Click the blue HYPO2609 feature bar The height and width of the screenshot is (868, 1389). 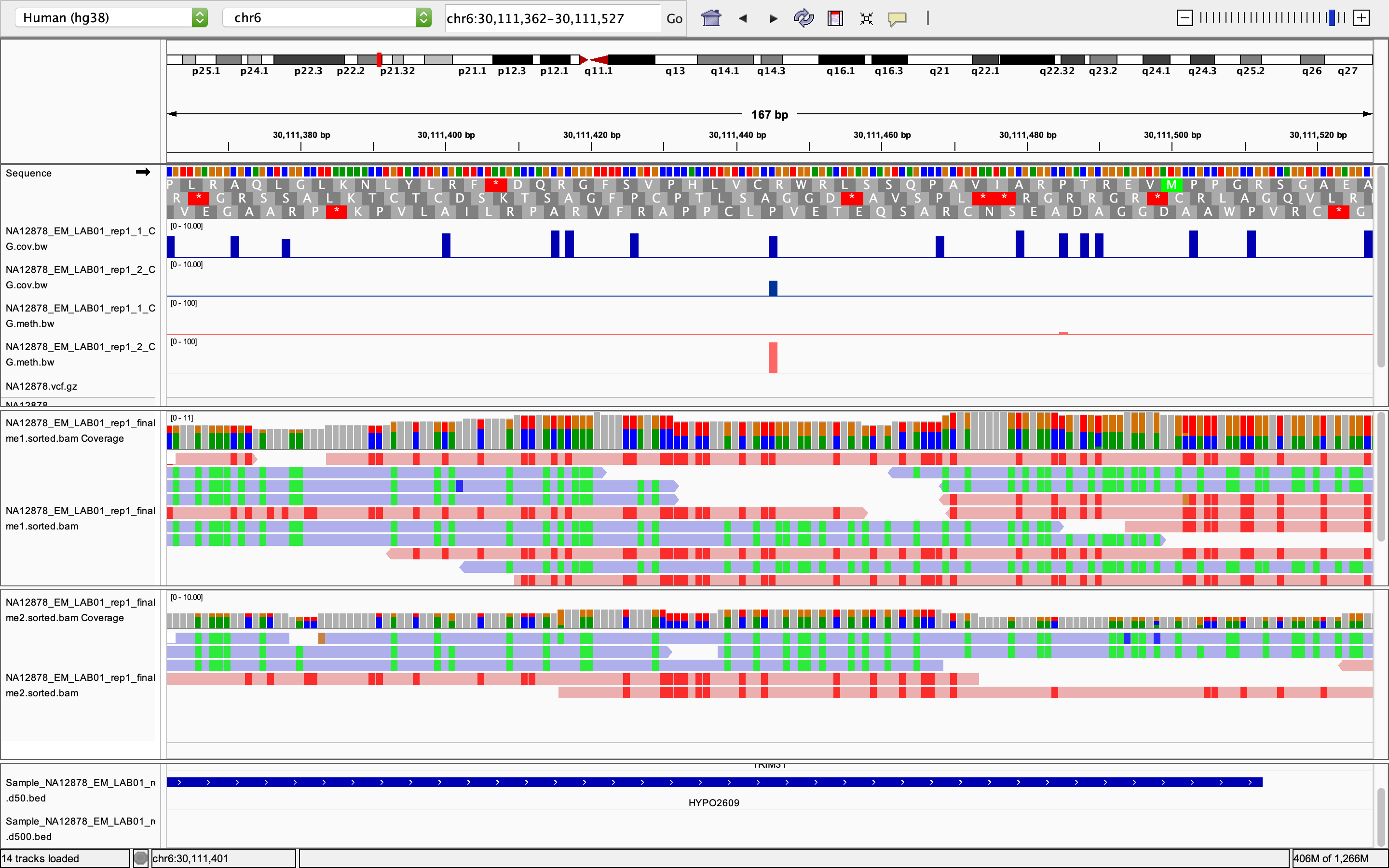(714, 782)
